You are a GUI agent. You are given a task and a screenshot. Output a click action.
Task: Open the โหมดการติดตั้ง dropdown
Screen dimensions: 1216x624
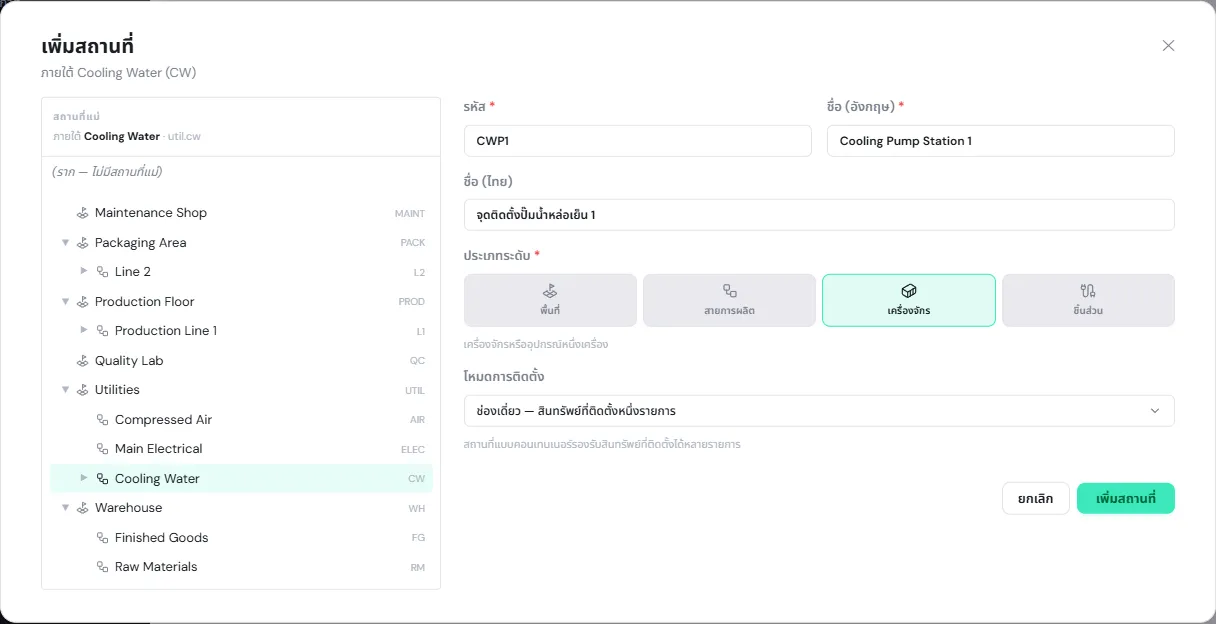(x=819, y=411)
